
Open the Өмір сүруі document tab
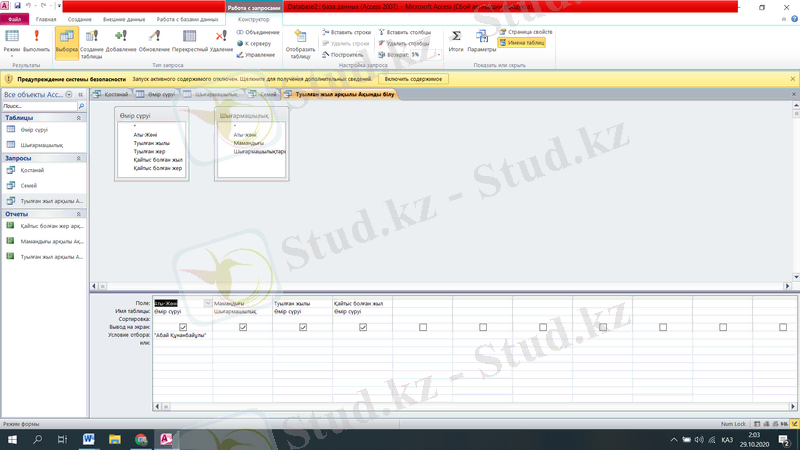pos(156,94)
